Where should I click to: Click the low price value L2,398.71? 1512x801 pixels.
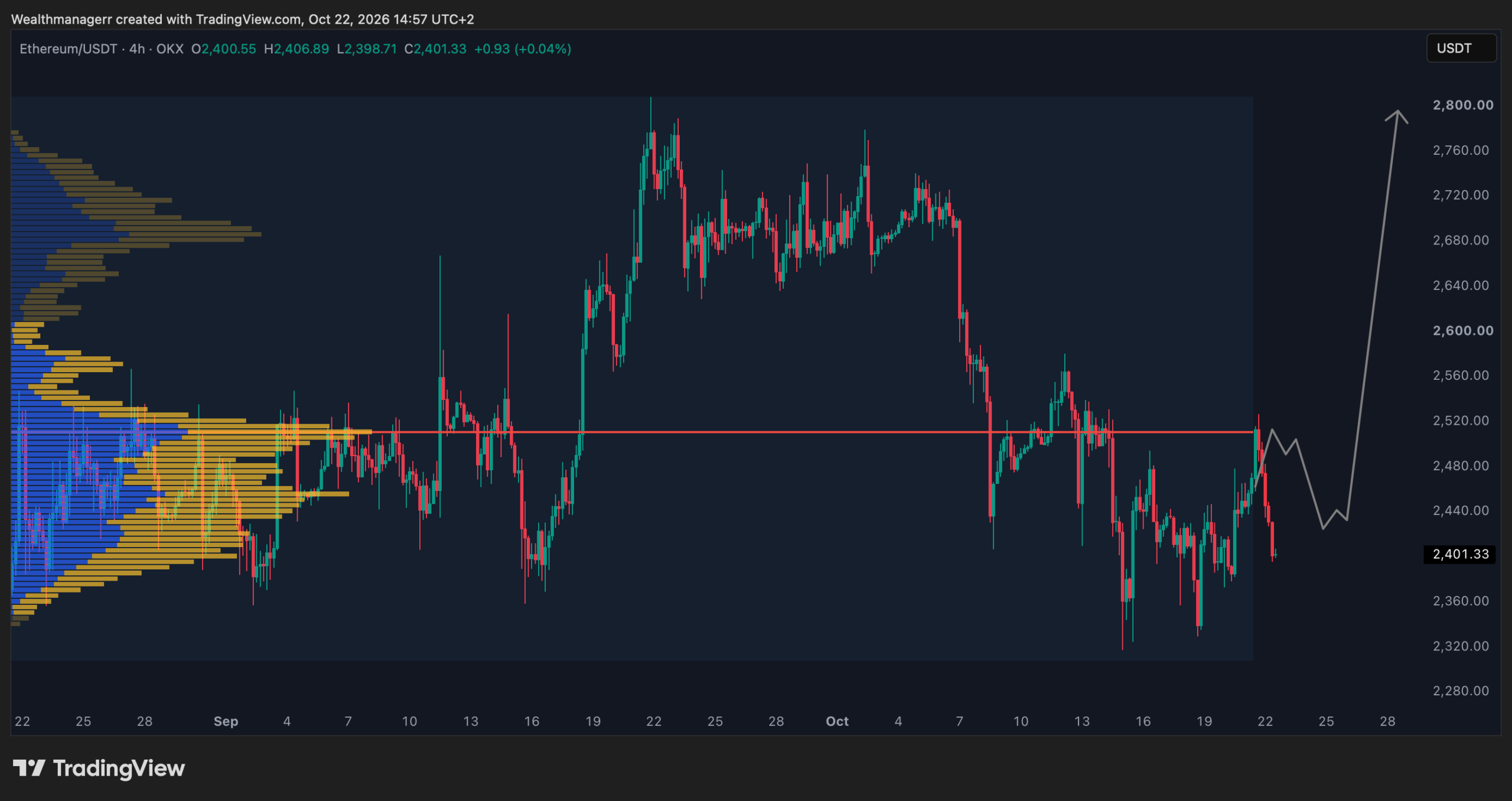(367, 49)
